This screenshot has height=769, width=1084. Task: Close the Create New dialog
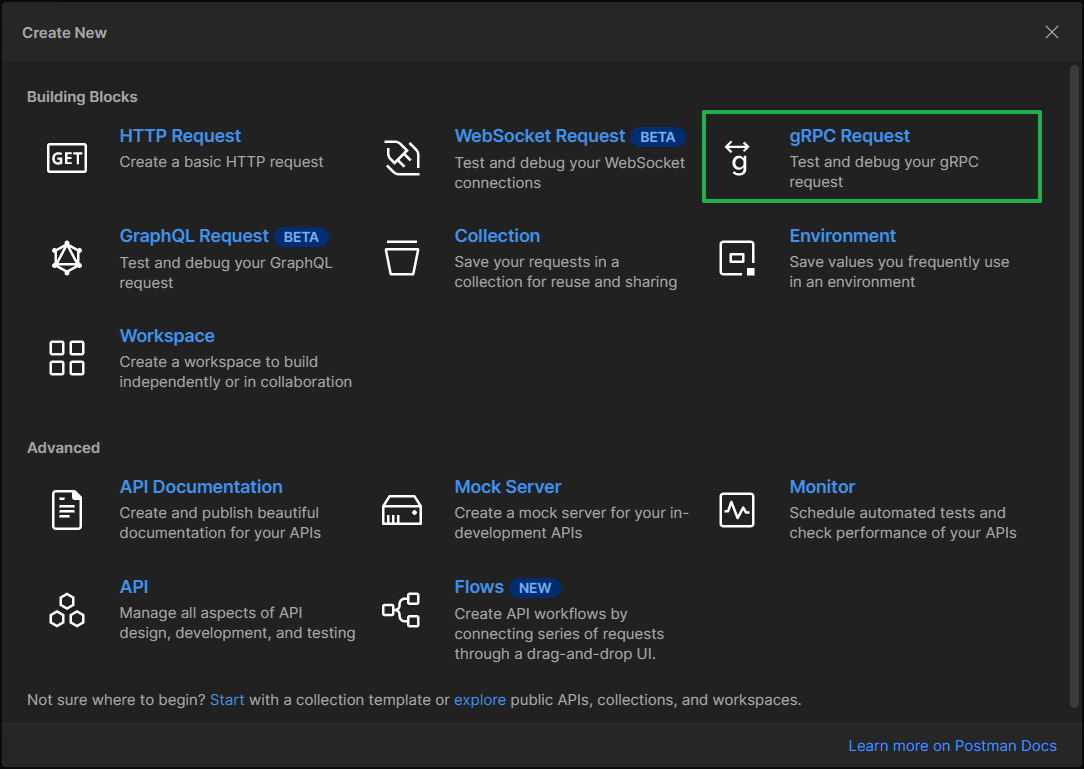[1052, 32]
